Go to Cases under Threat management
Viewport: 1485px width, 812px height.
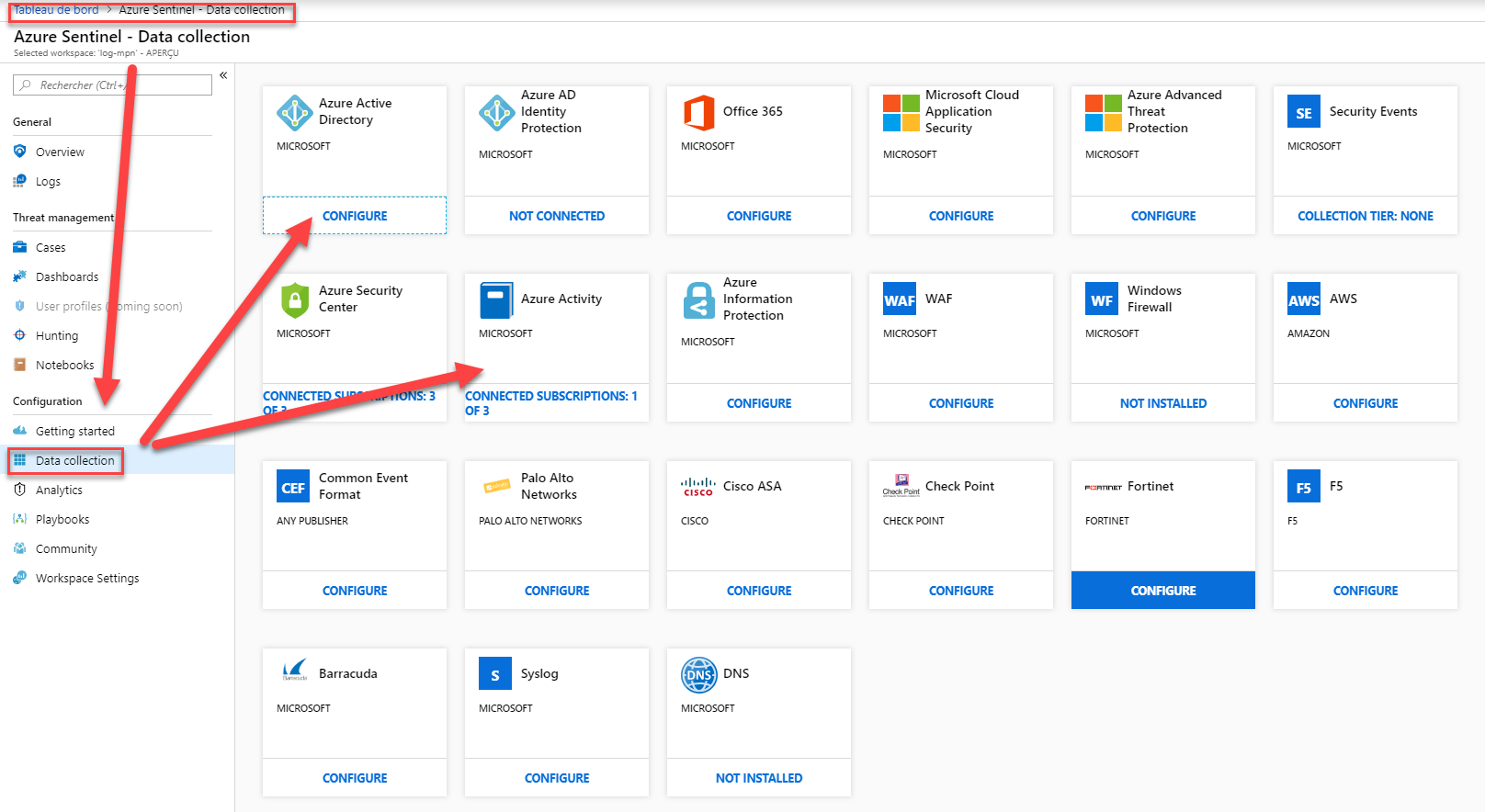[x=51, y=247]
